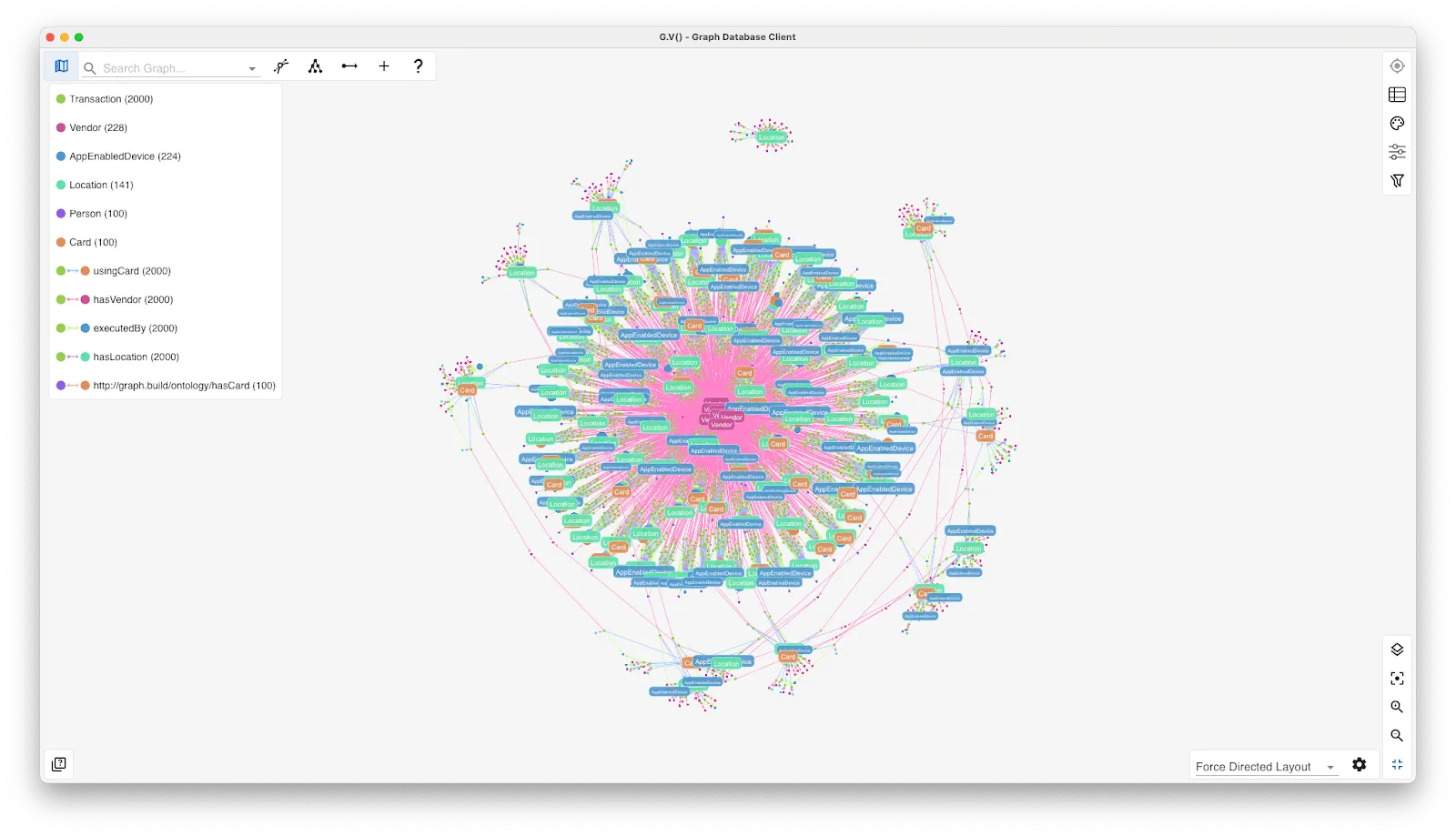Open layout settings gear icon
Image resolution: width=1456 pixels, height=836 pixels.
point(1359,765)
